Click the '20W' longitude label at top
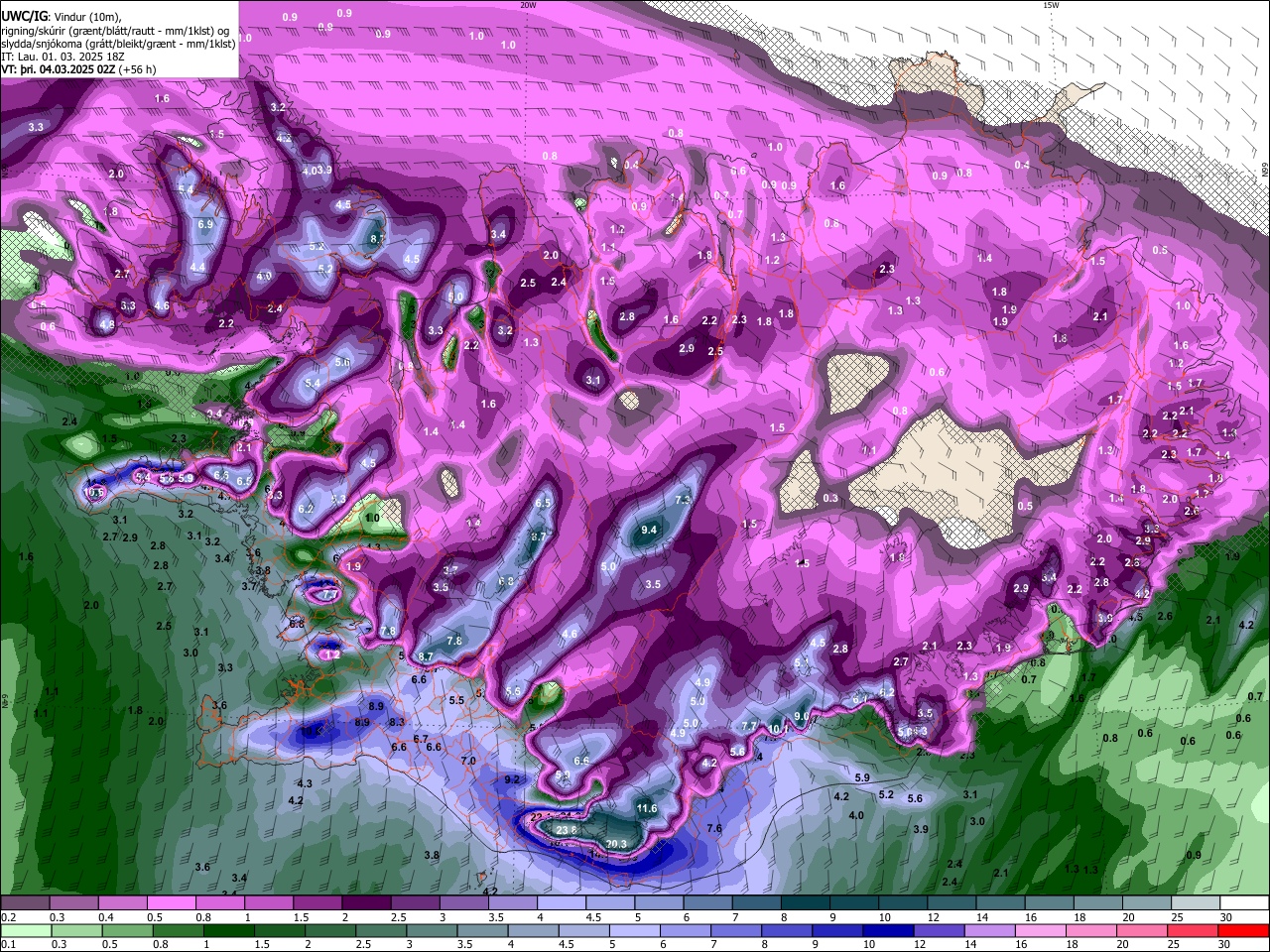 529,5
